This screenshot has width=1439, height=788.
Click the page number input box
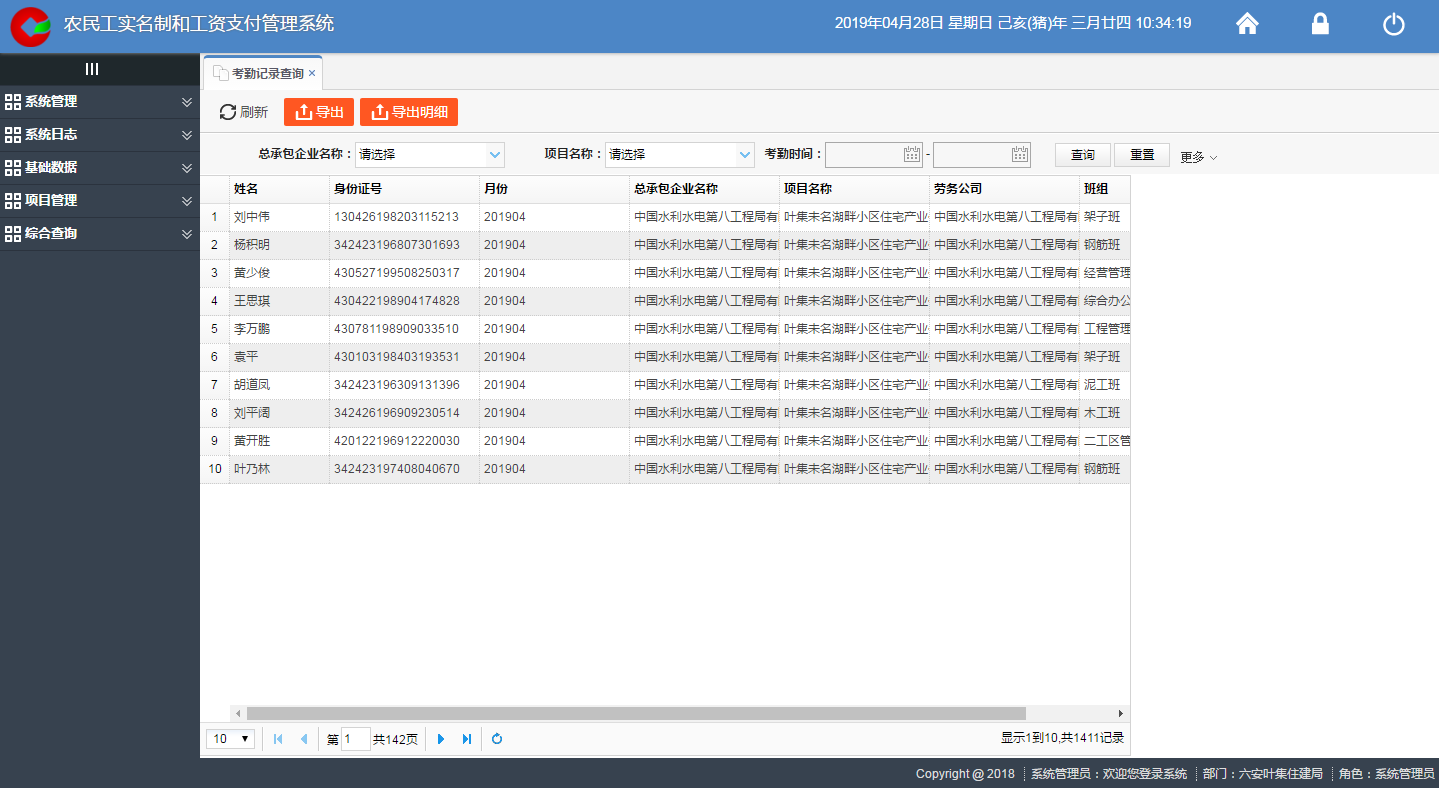356,739
